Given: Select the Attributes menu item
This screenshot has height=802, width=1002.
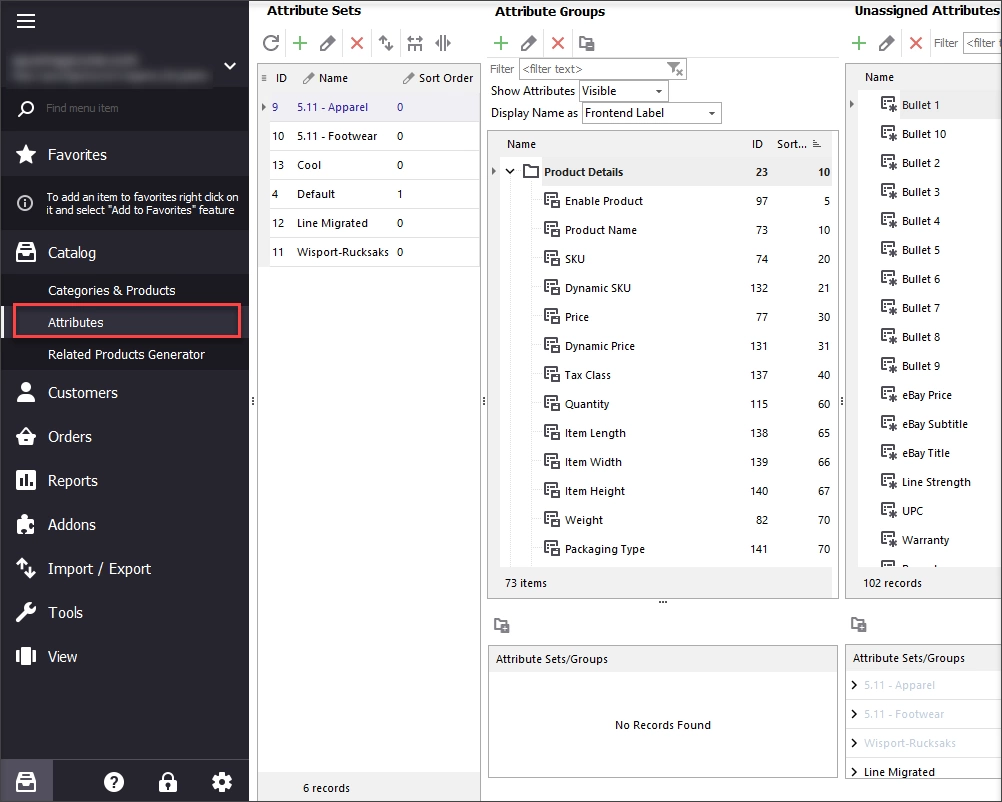Looking at the screenshot, I should [x=127, y=321].
